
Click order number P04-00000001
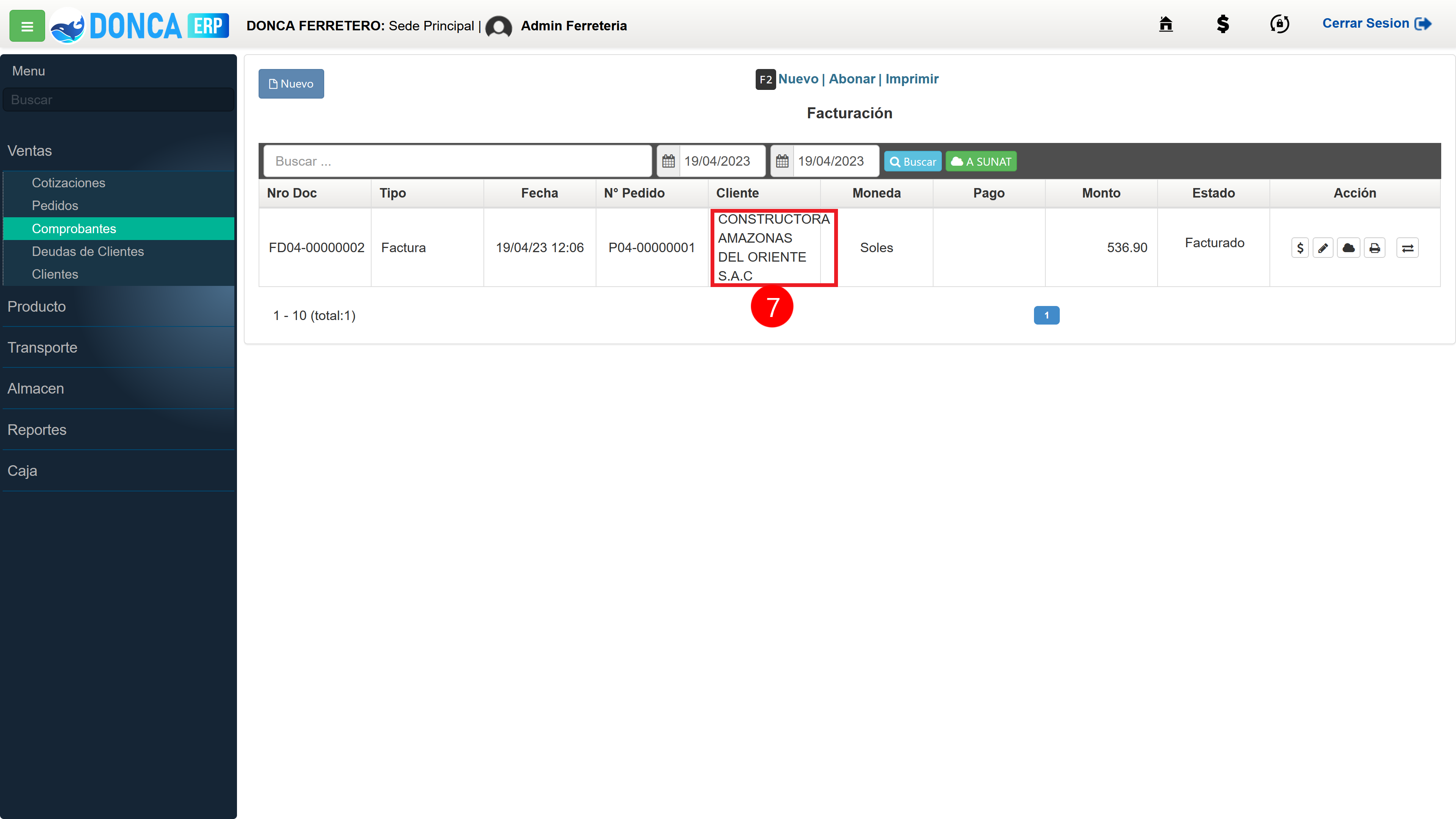pyautogui.click(x=651, y=248)
